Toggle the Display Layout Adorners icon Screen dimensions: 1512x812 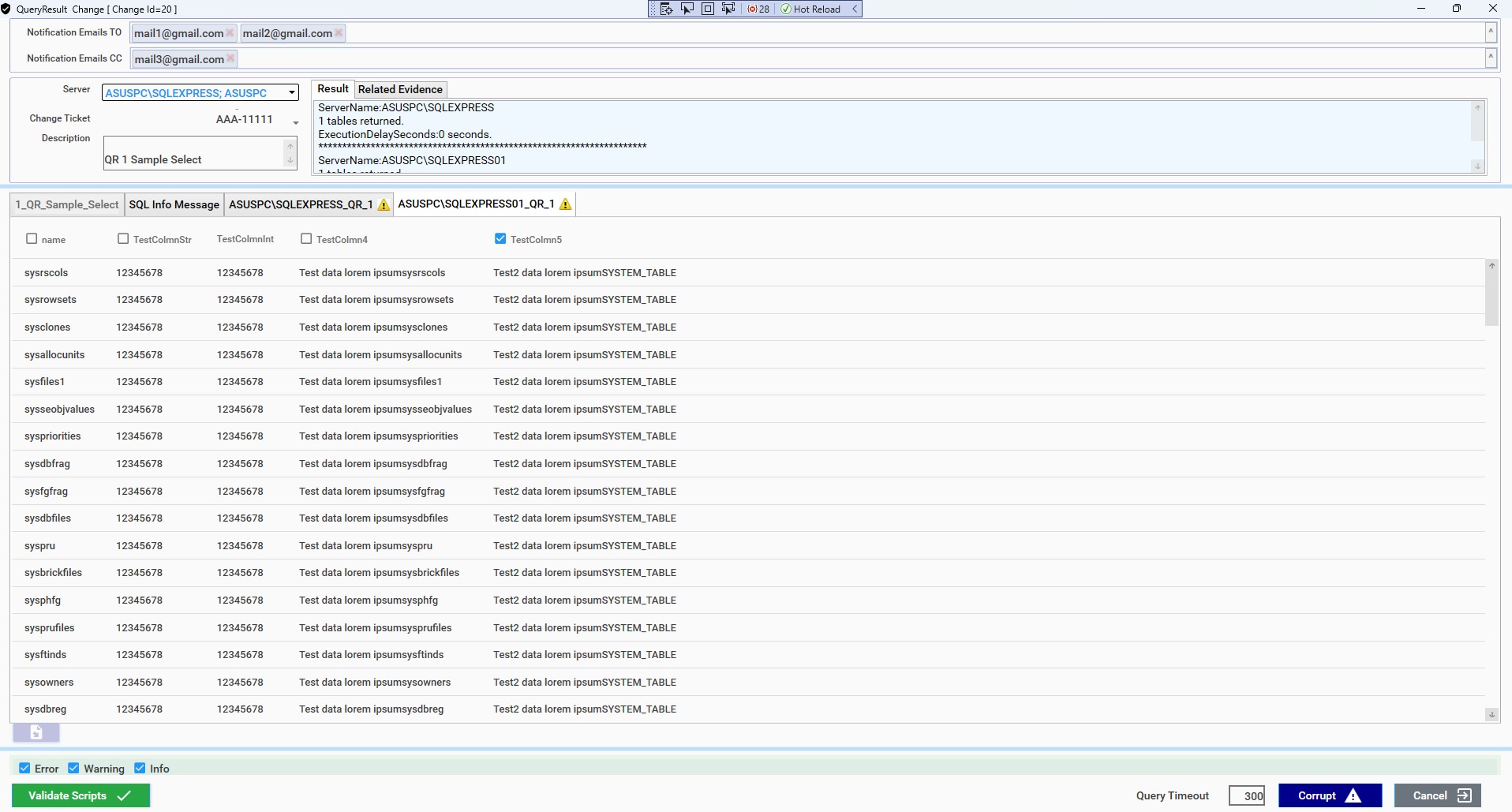pyautogui.click(x=708, y=9)
